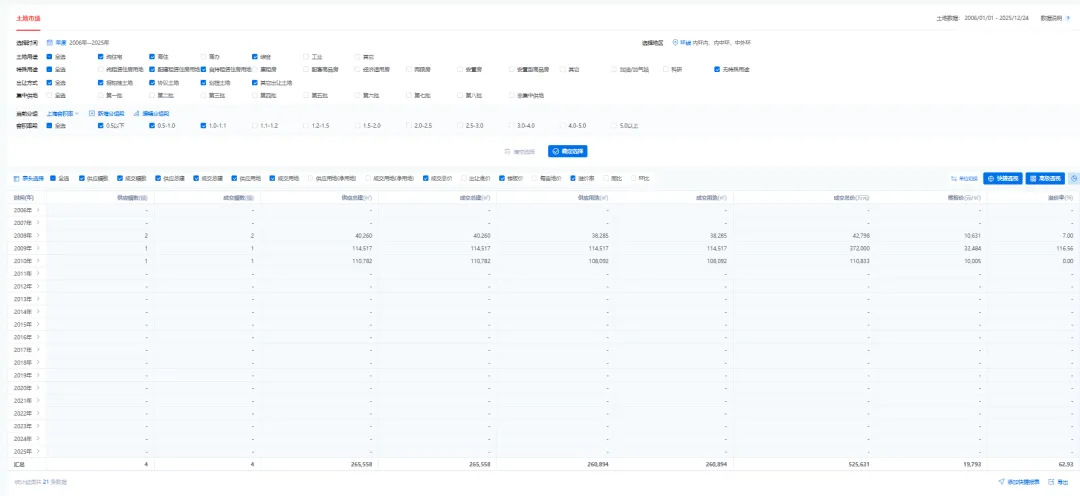Expand the 2009年 row
The height and width of the screenshot is (496, 1080).
(39, 248)
